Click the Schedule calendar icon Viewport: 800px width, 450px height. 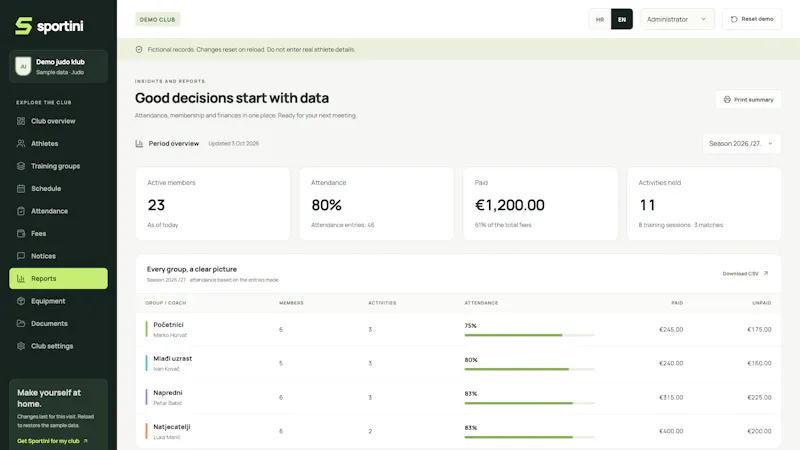[x=21, y=188]
